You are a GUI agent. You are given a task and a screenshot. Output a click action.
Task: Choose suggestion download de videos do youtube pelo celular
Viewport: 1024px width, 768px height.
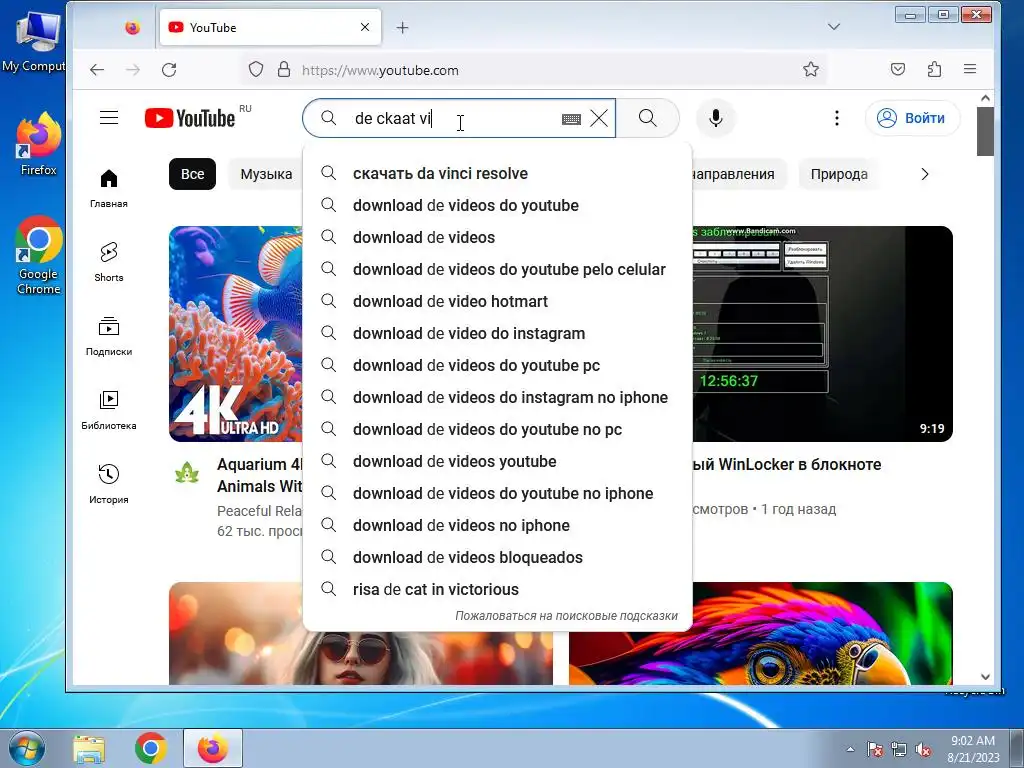[x=498, y=269]
